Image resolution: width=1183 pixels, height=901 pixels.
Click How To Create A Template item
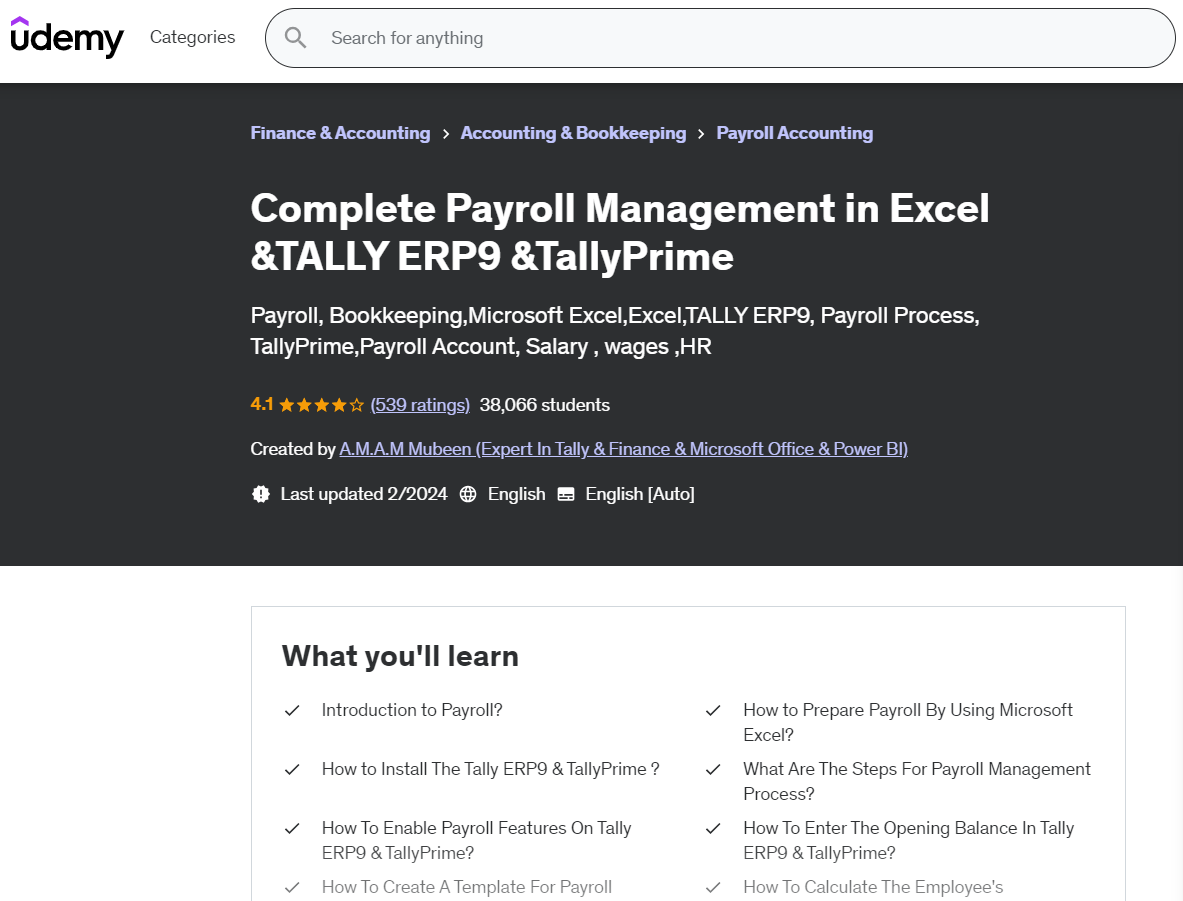pyautogui.click(x=466, y=887)
